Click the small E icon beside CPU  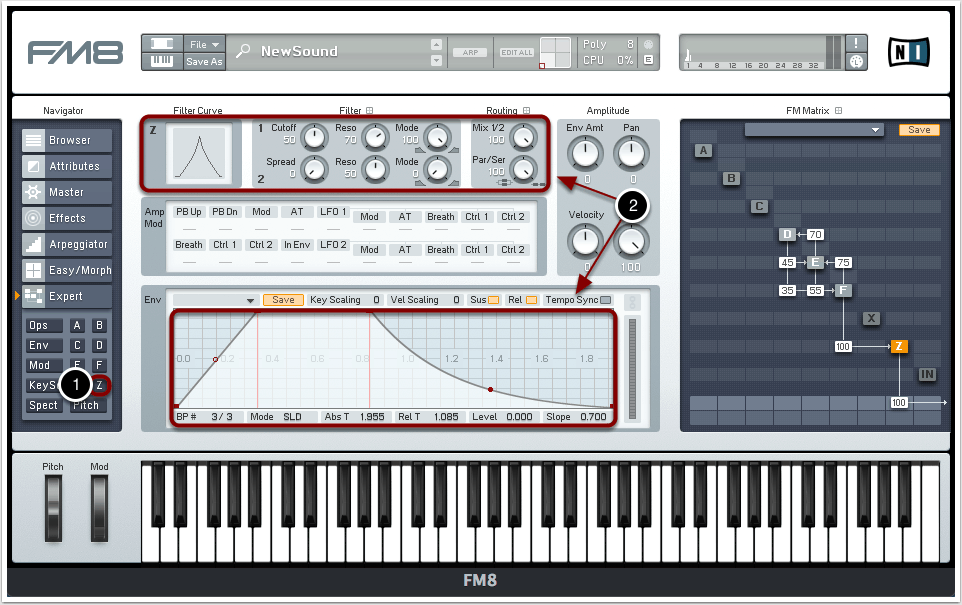coord(648,60)
